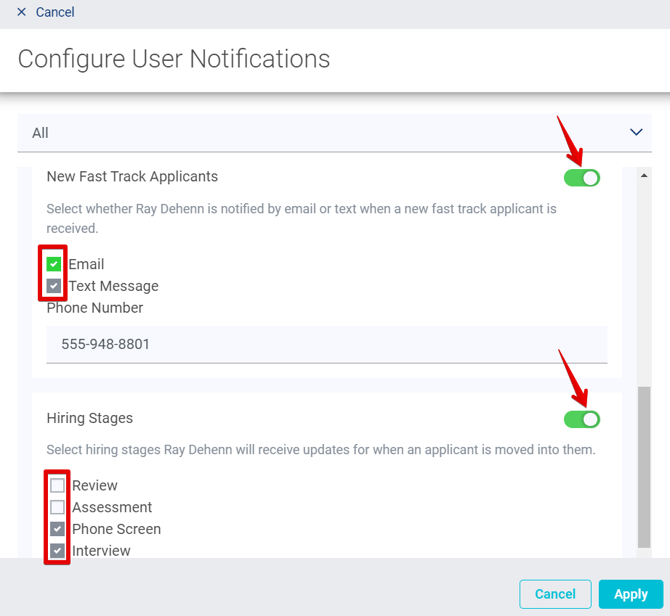This screenshot has height=616, width=670.
Task: Disable the Hiring Stages toggle
Action: click(x=582, y=419)
